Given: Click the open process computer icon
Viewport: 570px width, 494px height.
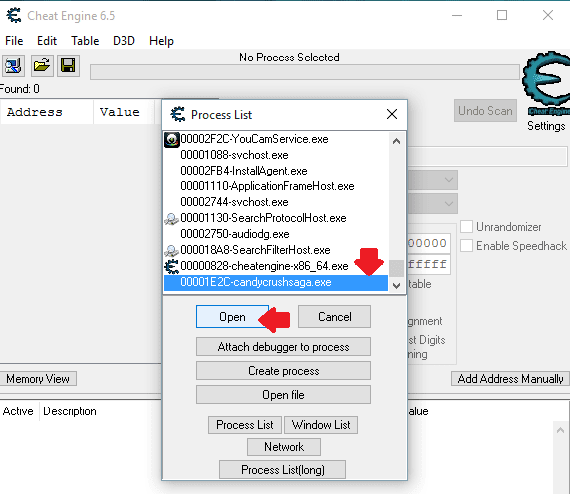Looking at the screenshot, I should 13,66.
